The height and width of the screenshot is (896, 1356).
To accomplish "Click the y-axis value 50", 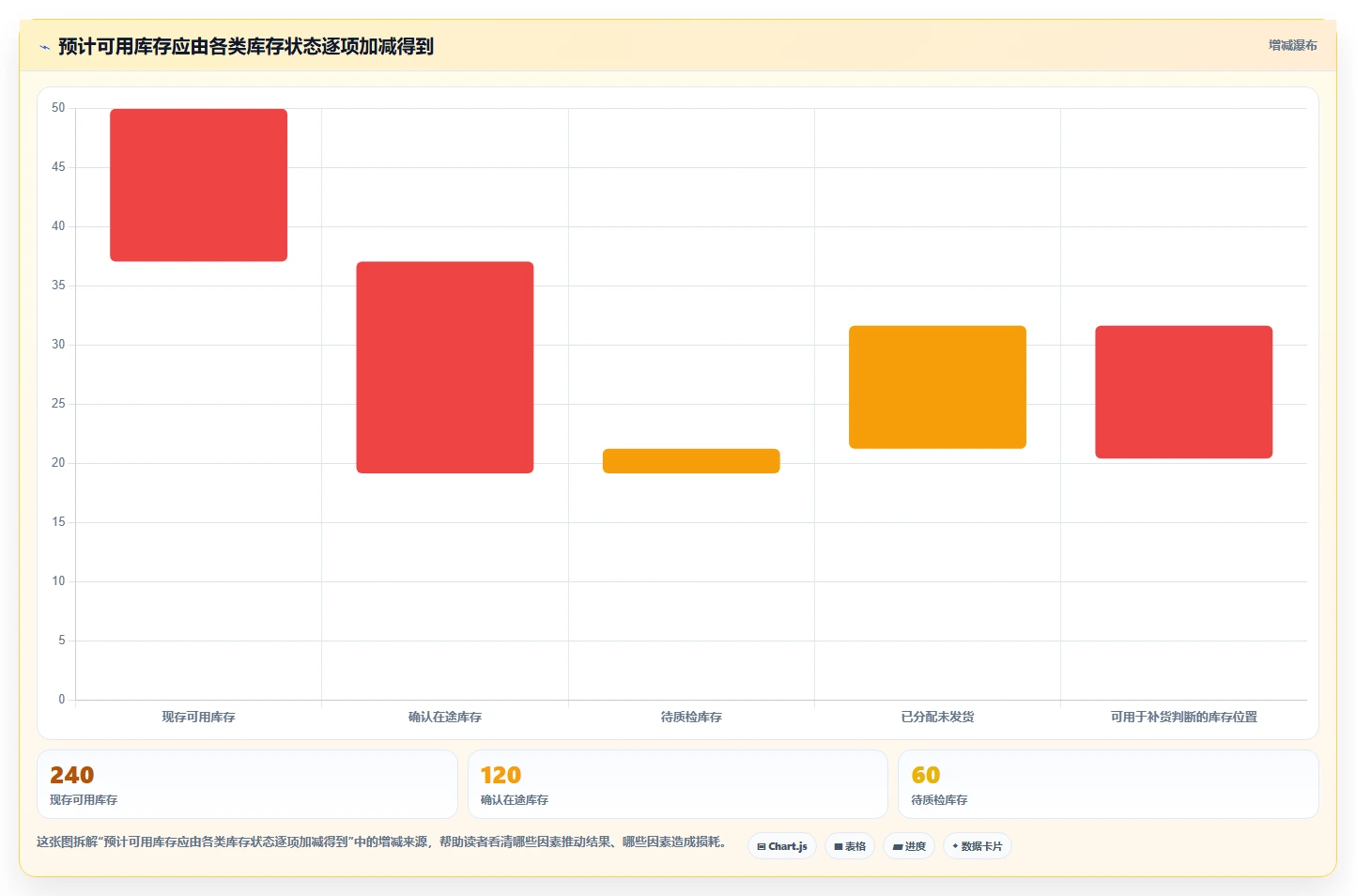I will pyautogui.click(x=58, y=108).
